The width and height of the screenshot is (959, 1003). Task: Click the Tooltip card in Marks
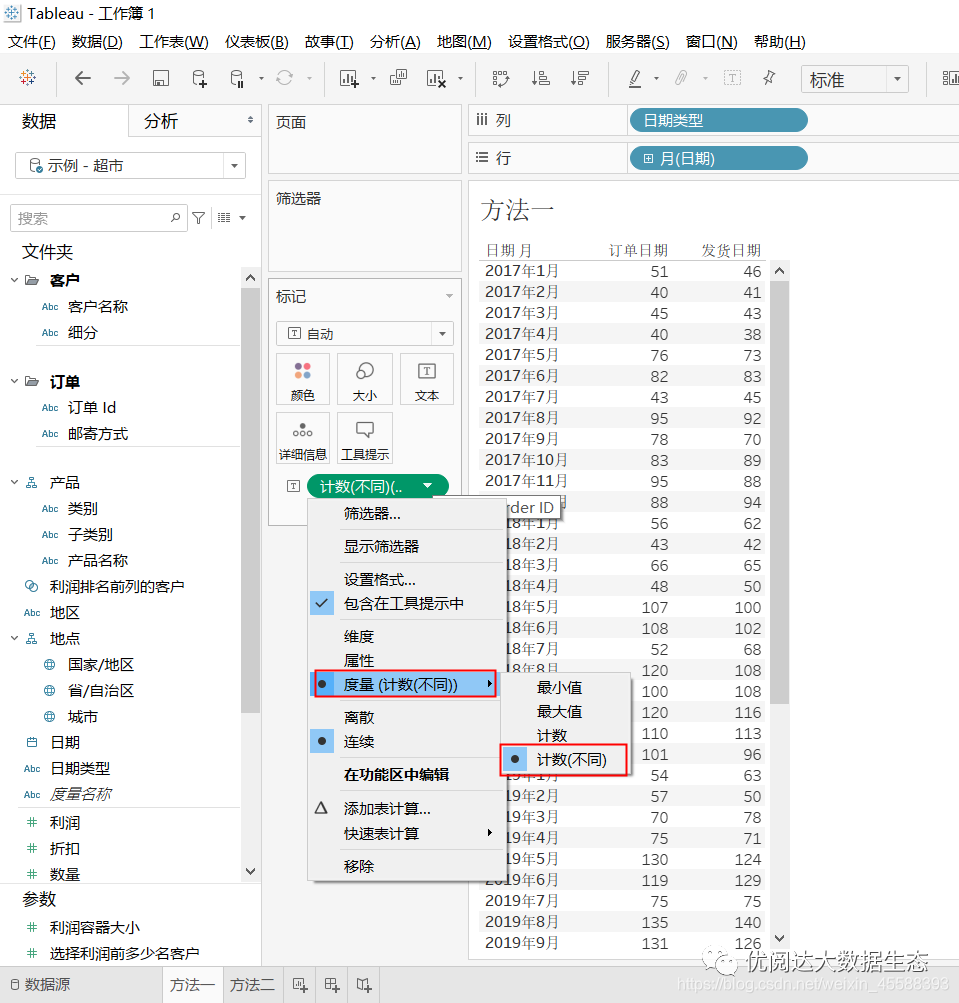365,438
